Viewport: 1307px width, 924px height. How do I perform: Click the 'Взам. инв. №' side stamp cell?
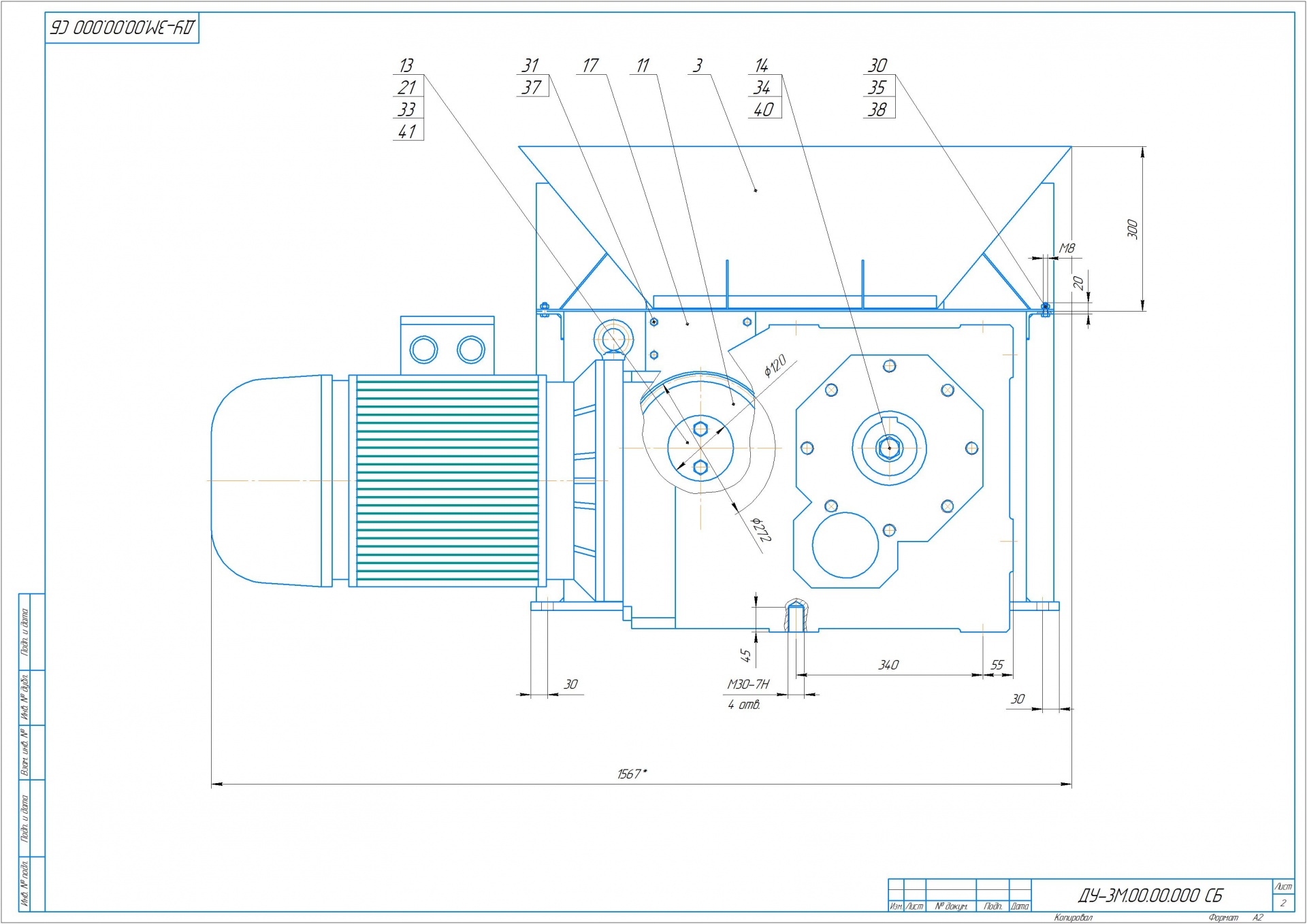point(25,753)
